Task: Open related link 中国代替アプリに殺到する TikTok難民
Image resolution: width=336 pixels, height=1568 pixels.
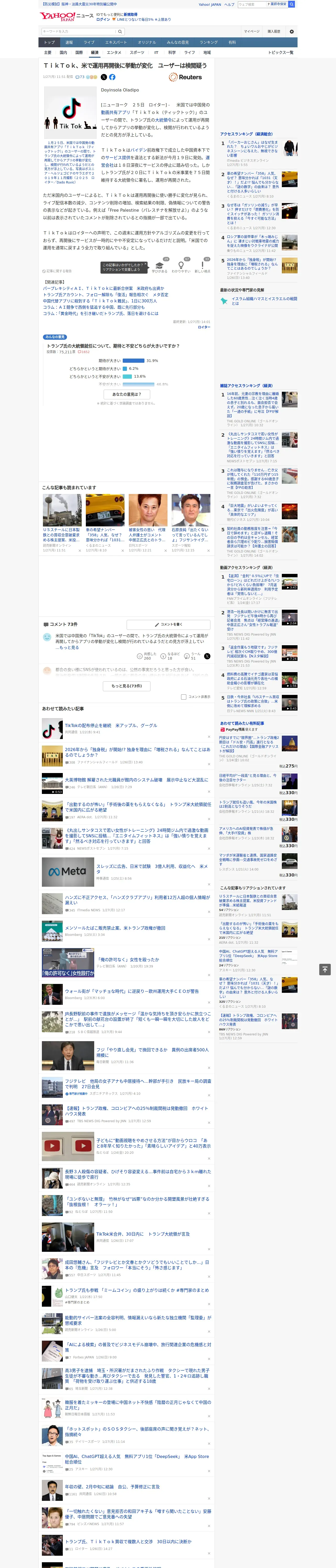Action: pos(100,301)
